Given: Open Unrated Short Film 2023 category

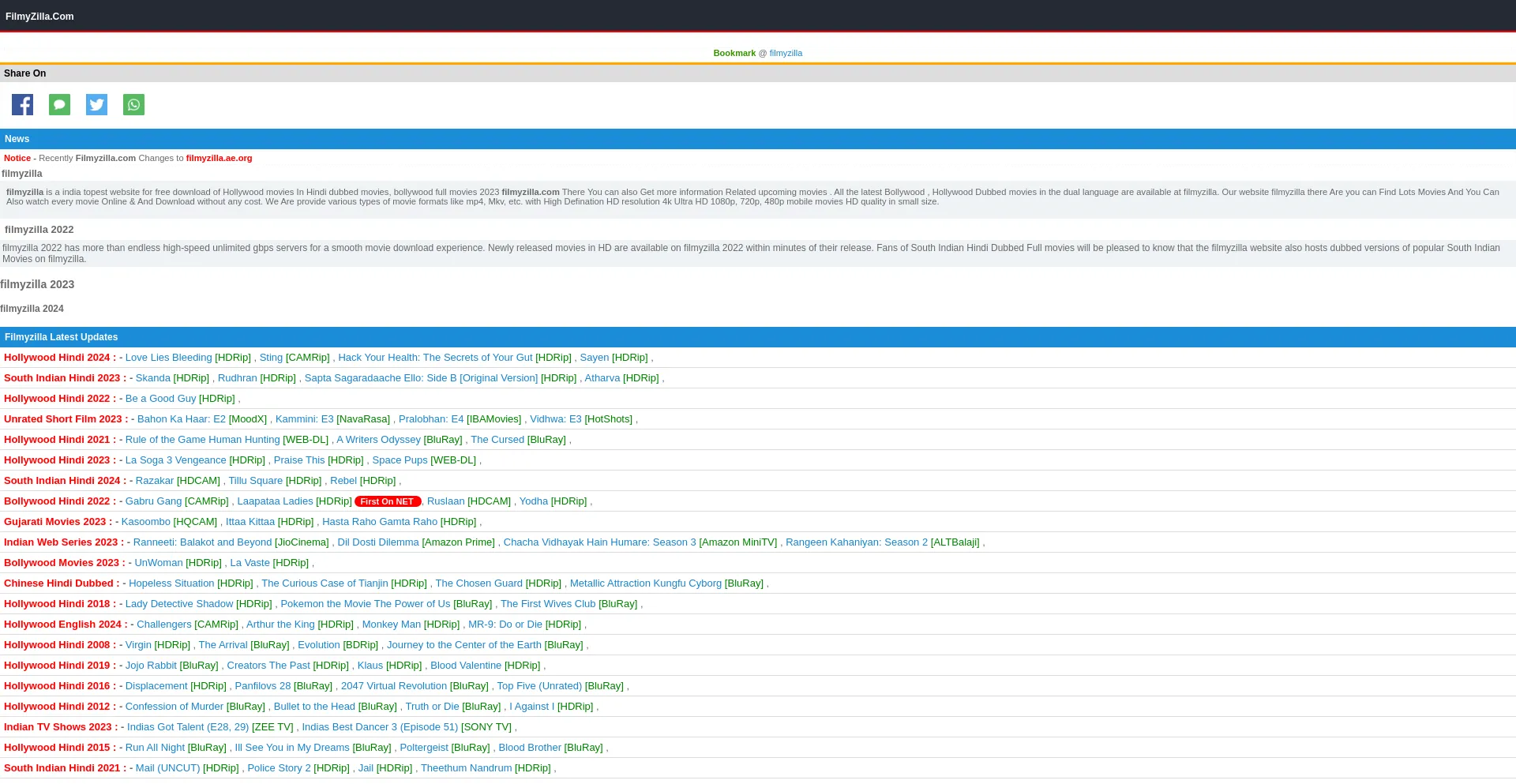Looking at the screenshot, I should 66,419.
